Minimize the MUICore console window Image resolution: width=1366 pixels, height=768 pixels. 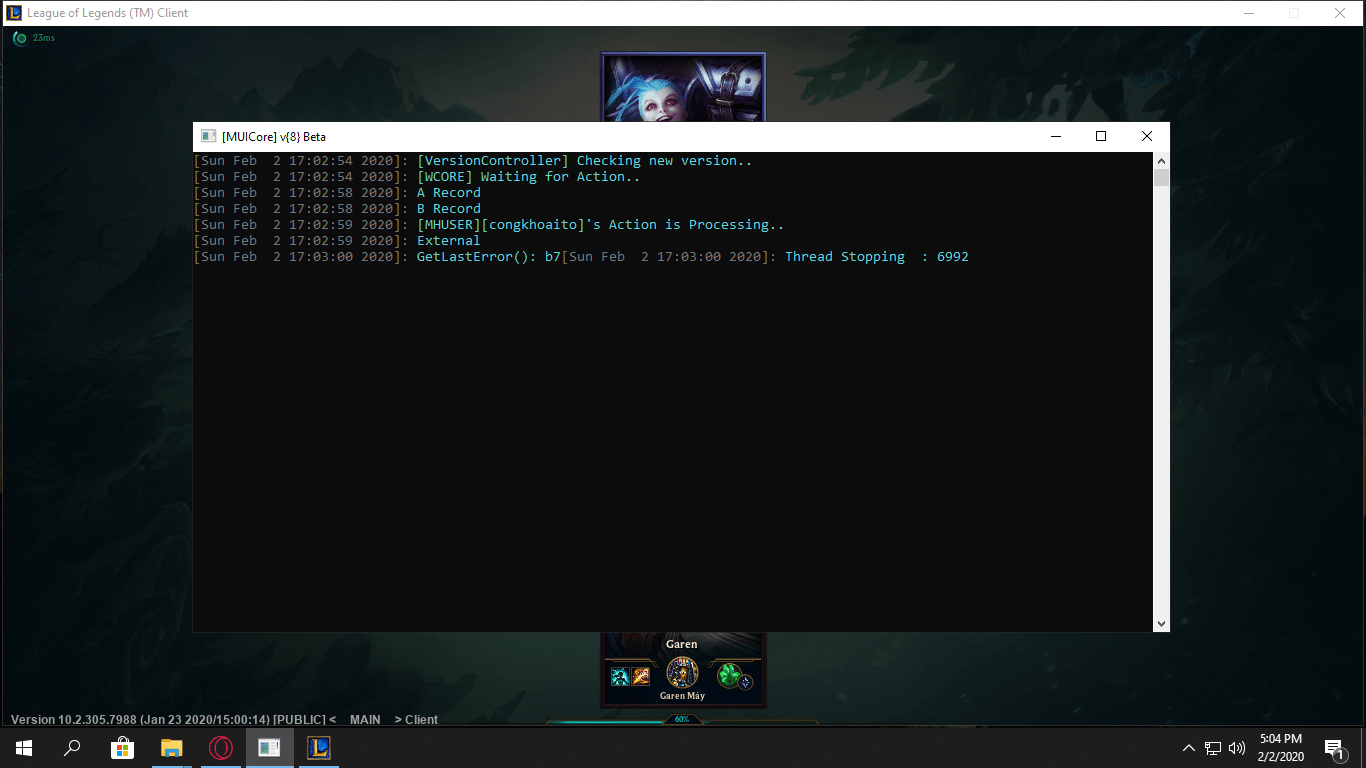pos(1055,136)
